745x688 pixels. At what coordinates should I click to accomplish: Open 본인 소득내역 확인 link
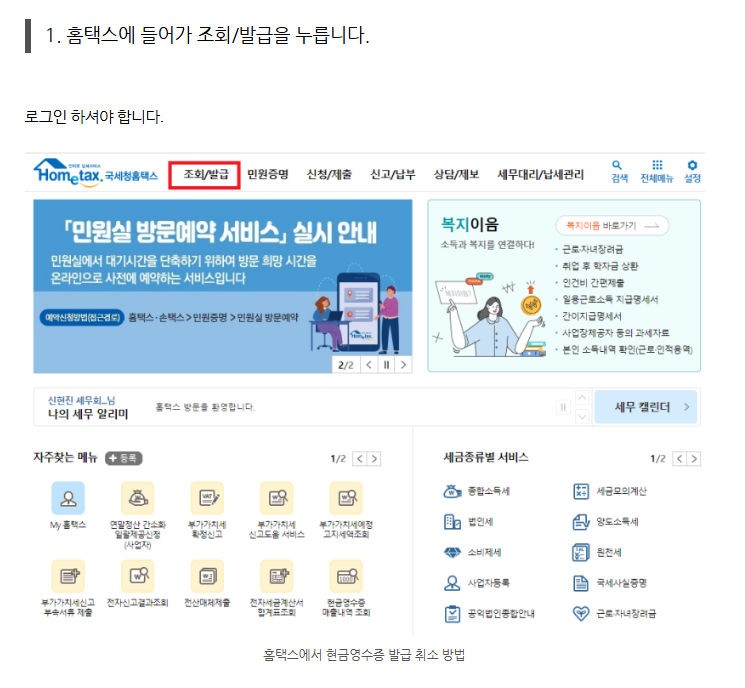(x=627, y=349)
